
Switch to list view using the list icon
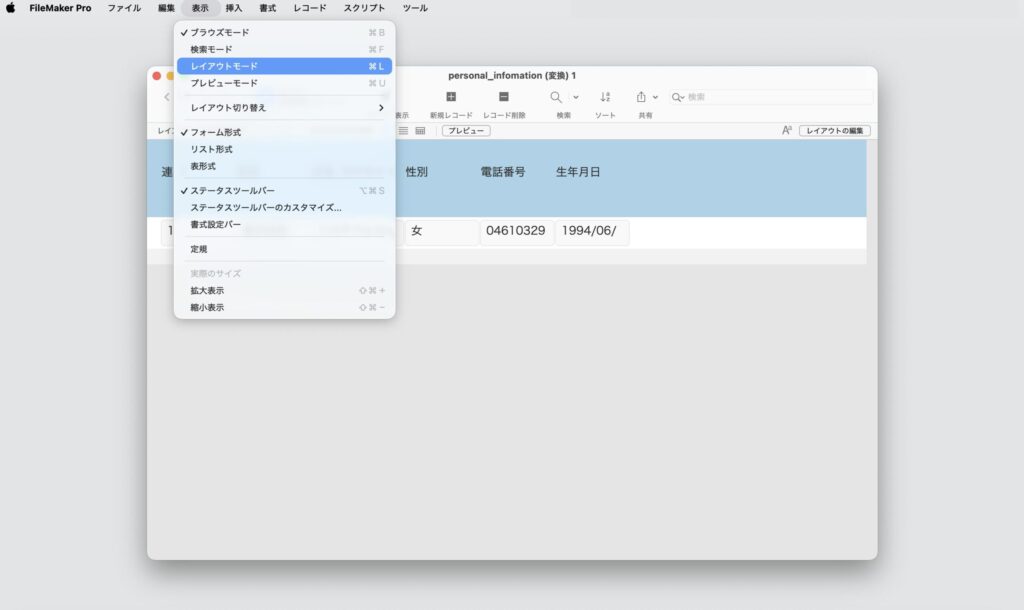coord(402,131)
